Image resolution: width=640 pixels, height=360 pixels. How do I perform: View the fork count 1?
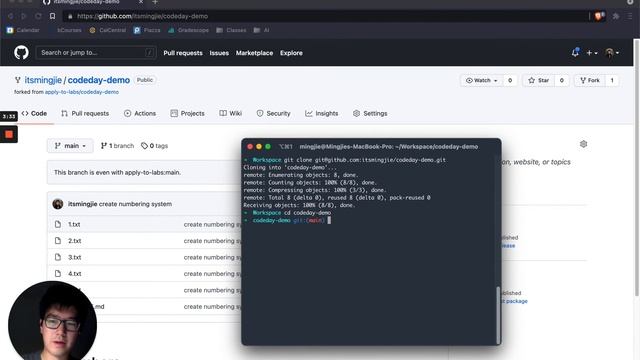[612, 80]
